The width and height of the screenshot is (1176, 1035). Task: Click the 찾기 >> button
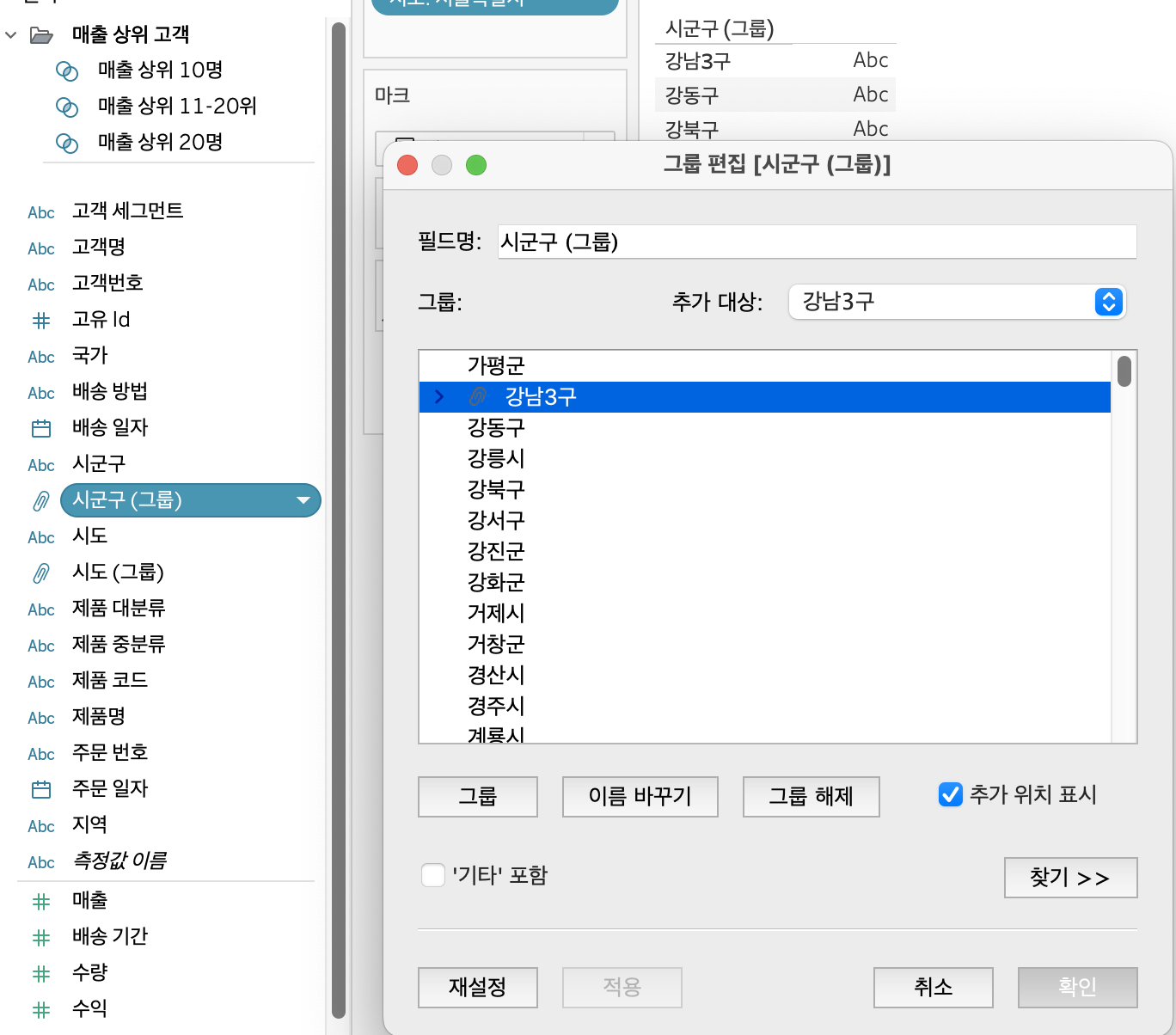coord(1071,878)
